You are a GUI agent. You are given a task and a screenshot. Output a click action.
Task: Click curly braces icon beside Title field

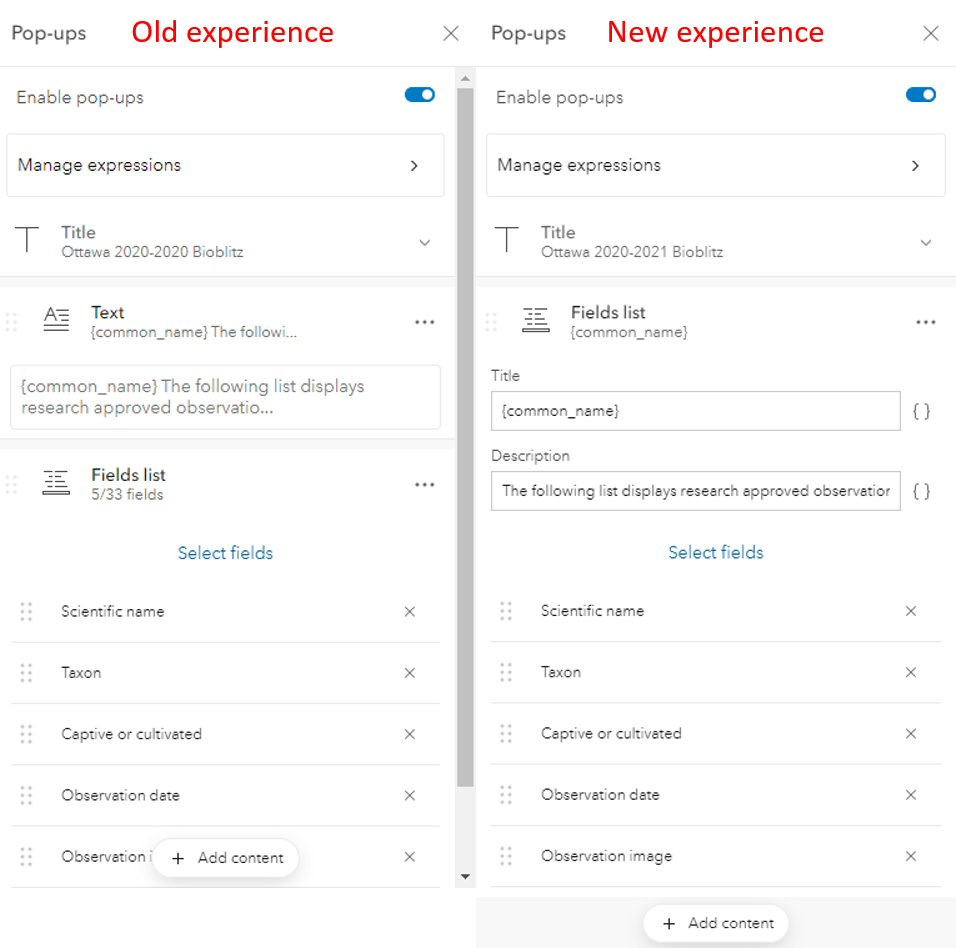click(x=922, y=411)
